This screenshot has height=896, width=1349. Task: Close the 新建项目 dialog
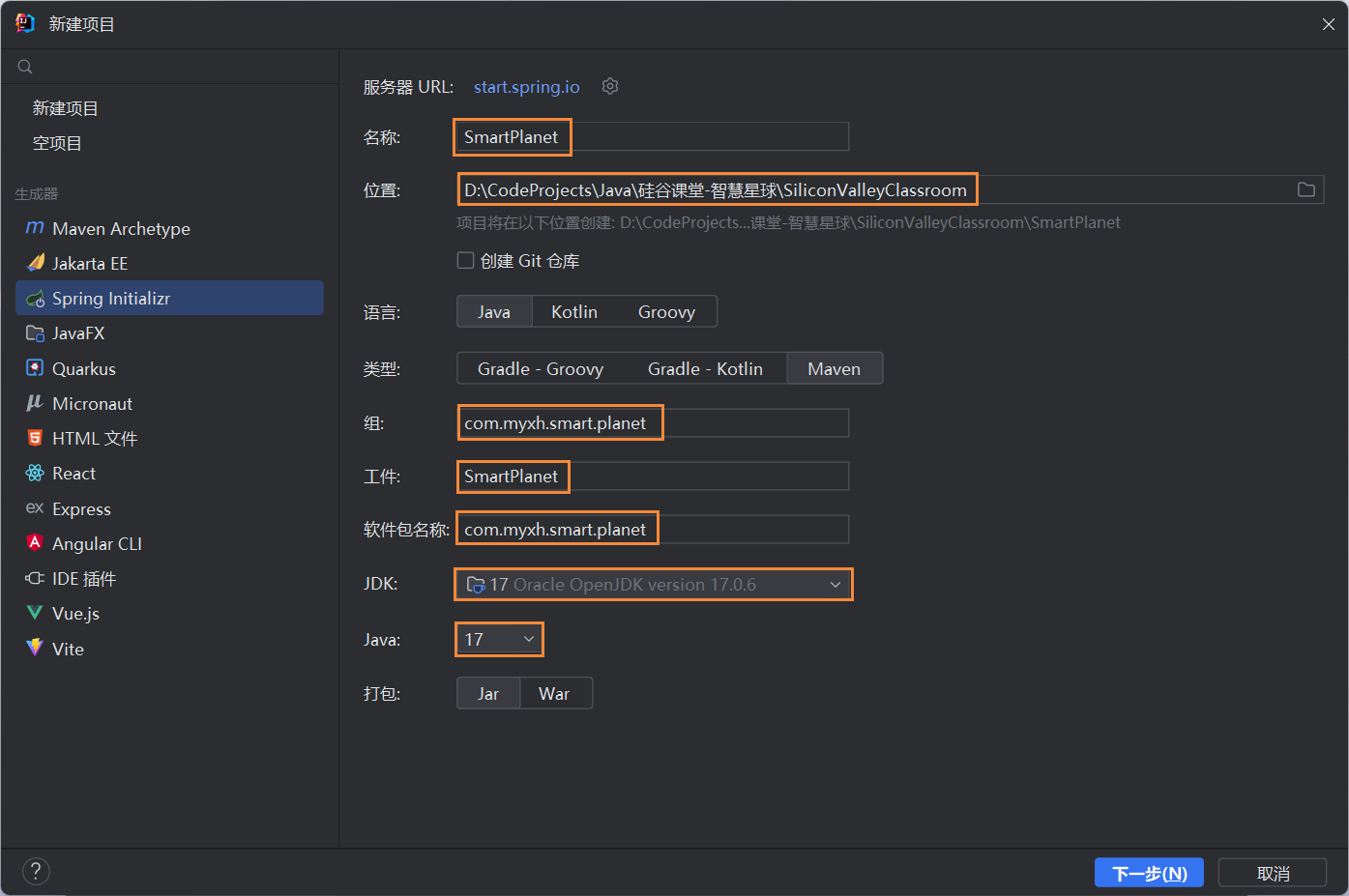(x=1329, y=24)
